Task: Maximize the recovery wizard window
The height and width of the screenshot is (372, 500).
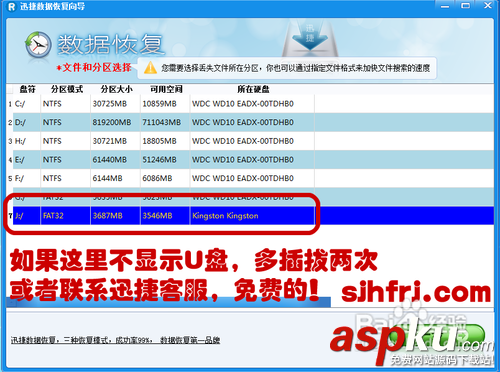Action: coord(466,6)
